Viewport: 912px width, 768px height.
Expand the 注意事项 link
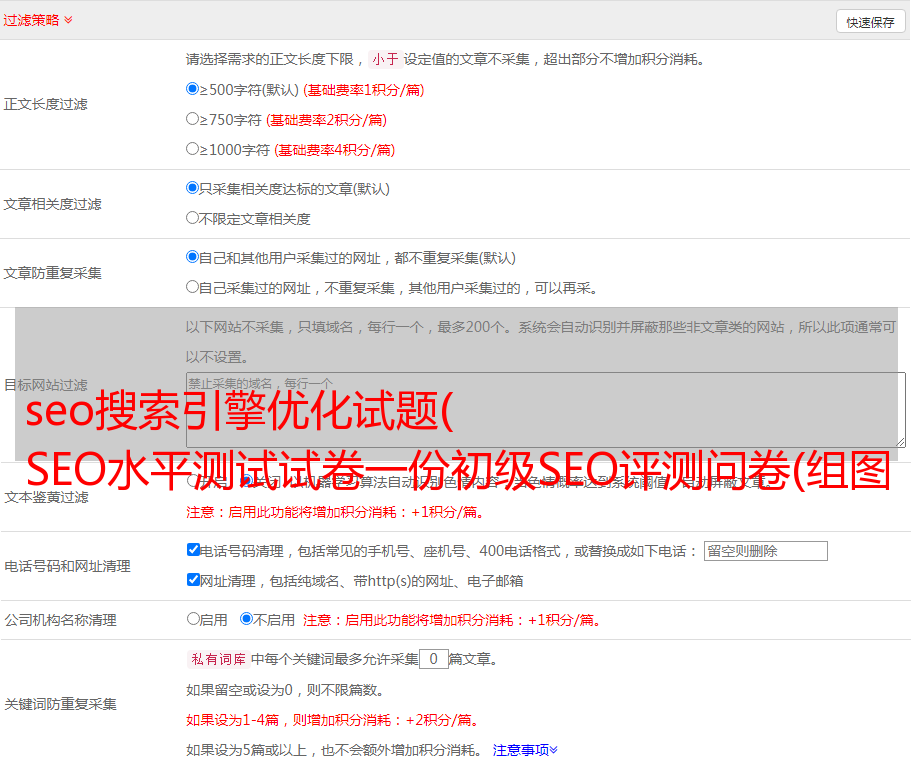(525, 750)
